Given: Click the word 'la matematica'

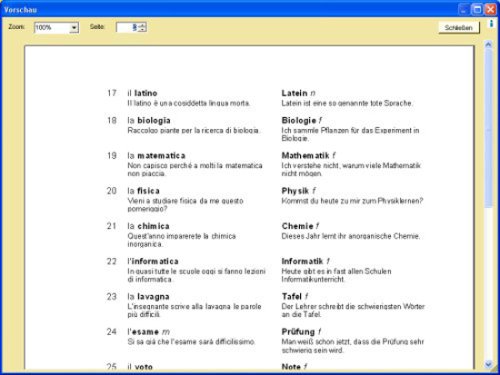Looking at the screenshot, I should (x=156, y=156).
